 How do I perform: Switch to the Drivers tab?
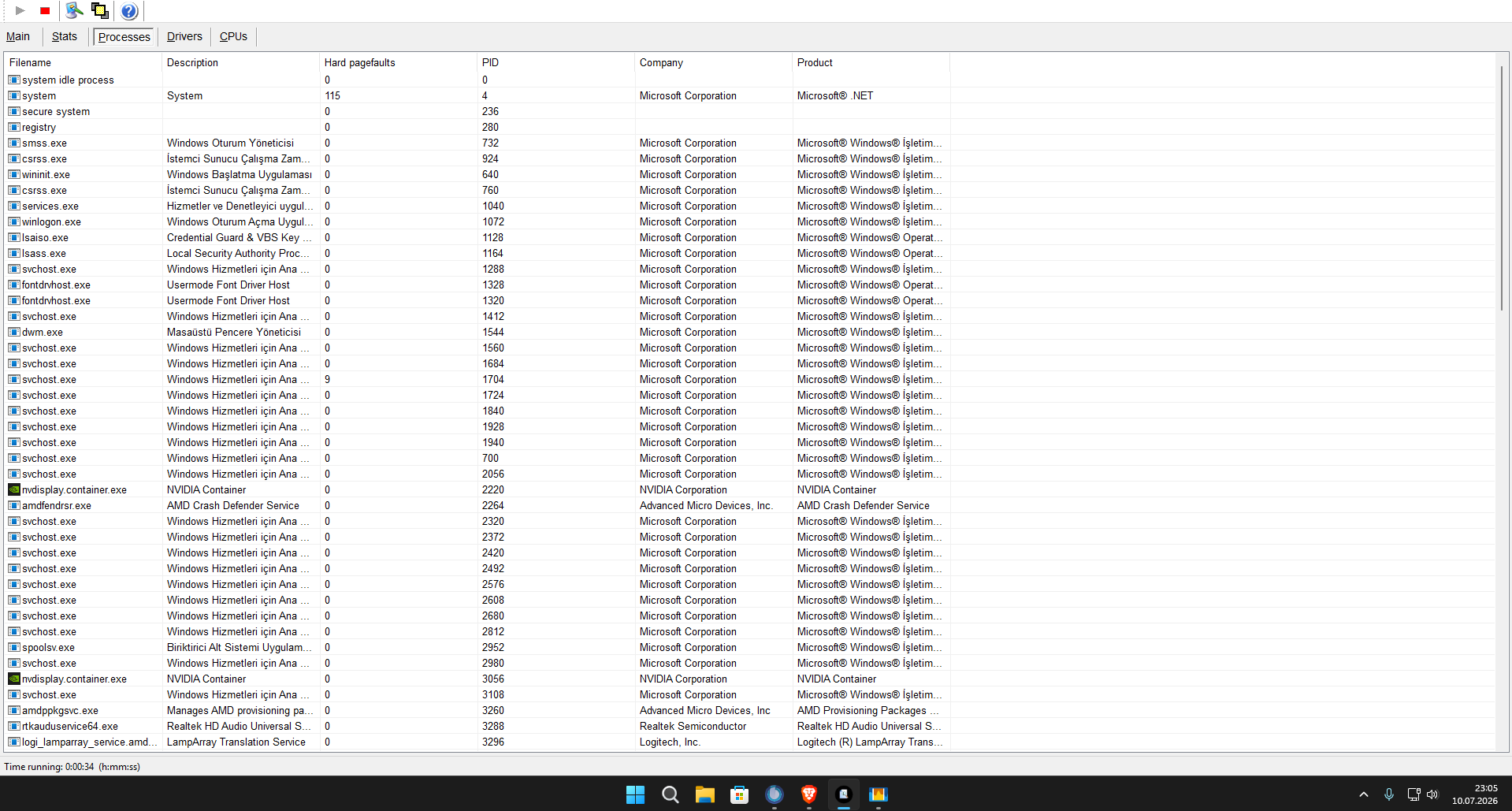184,36
